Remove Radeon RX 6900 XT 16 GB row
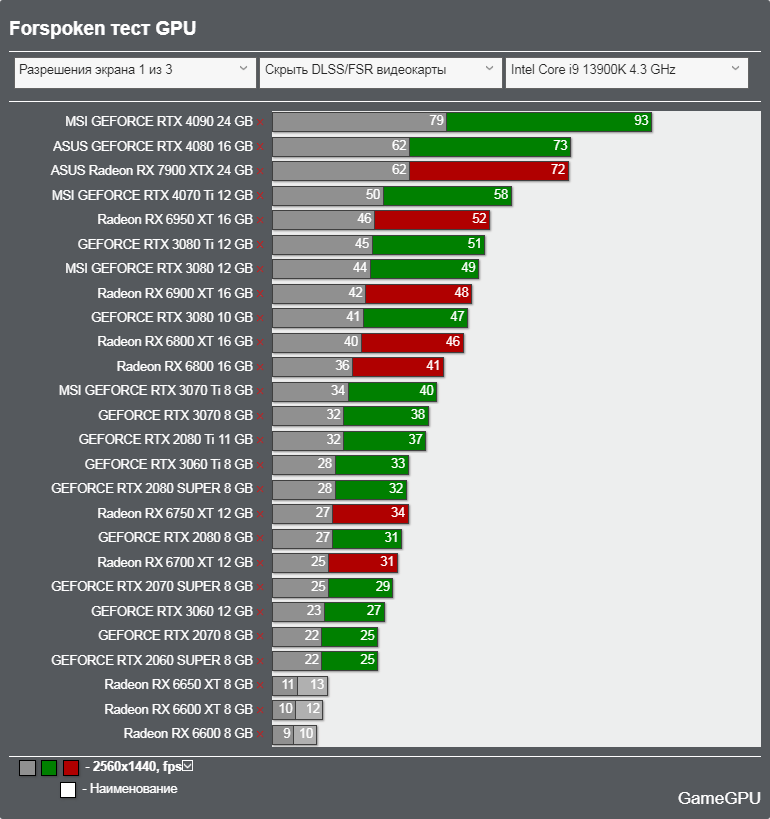Image resolution: width=770 pixels, height=819 pixels. pos(260,294)
